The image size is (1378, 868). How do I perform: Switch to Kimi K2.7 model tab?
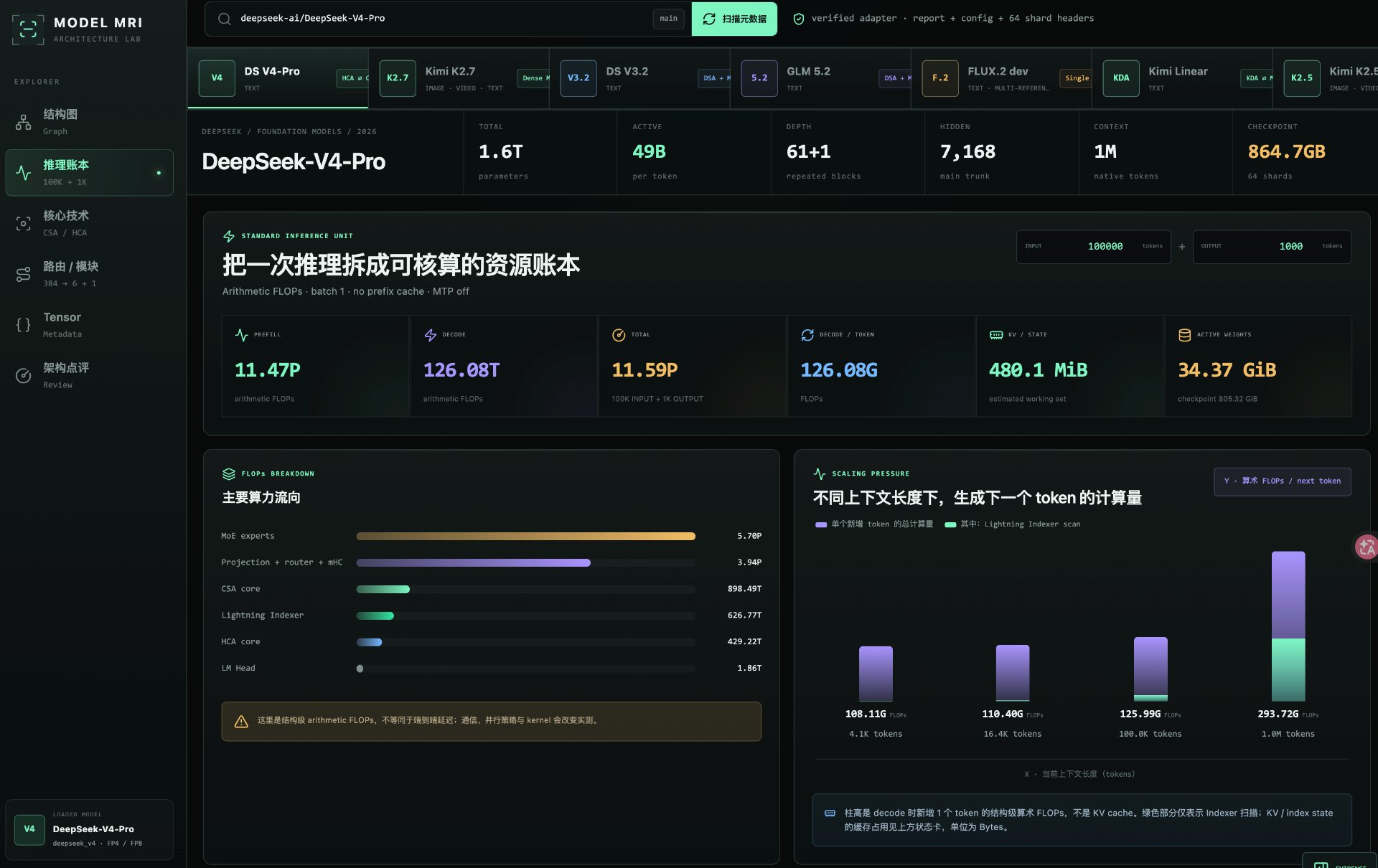click(459, 78)
